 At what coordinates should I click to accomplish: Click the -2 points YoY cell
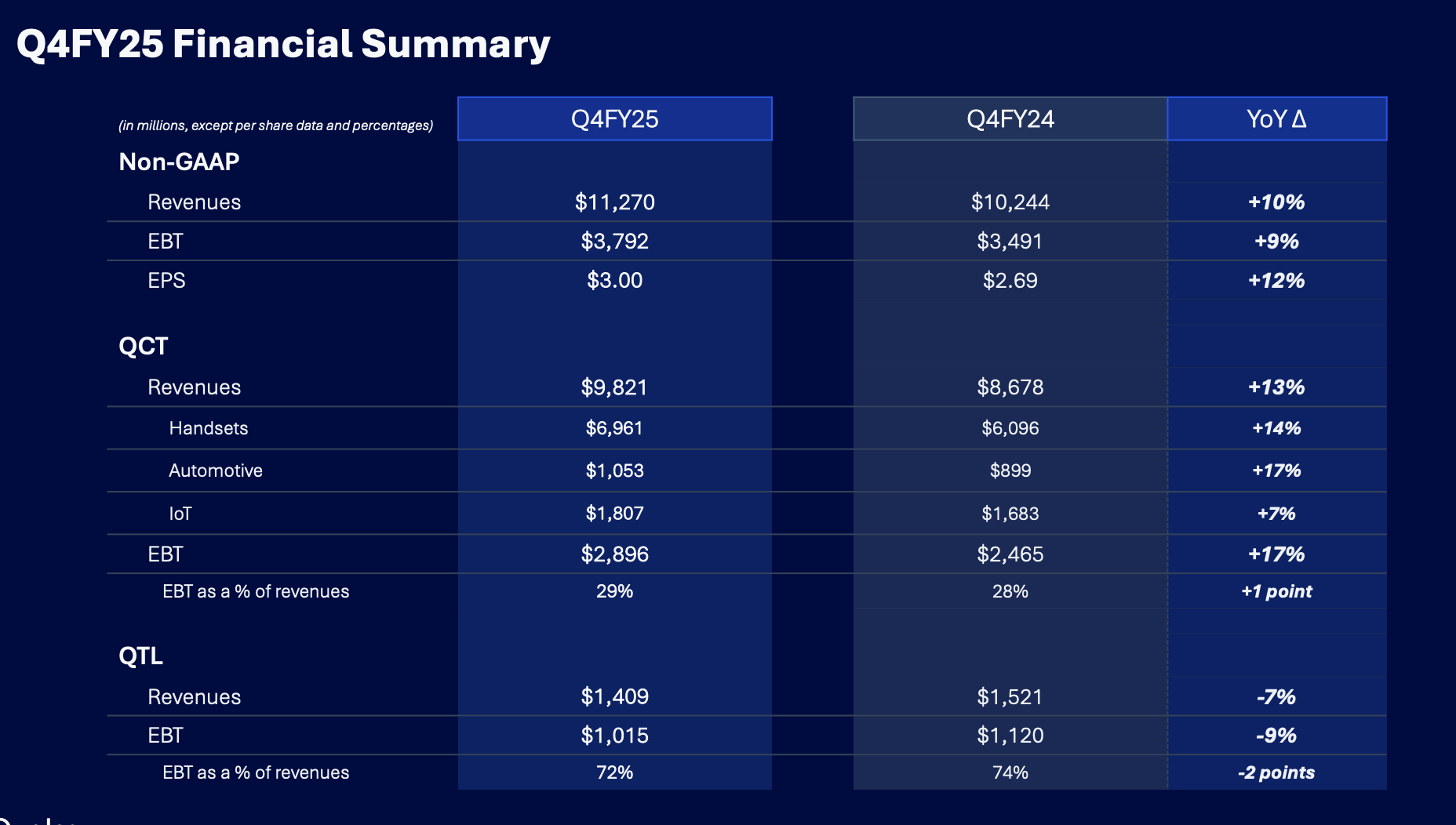point(1276,772)
